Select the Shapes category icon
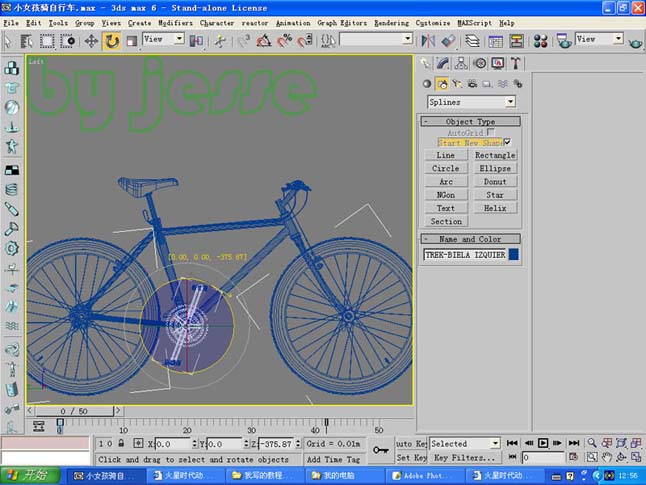This screenshot has width=646, height=485. pyautogui.click(x=442, y=84)
